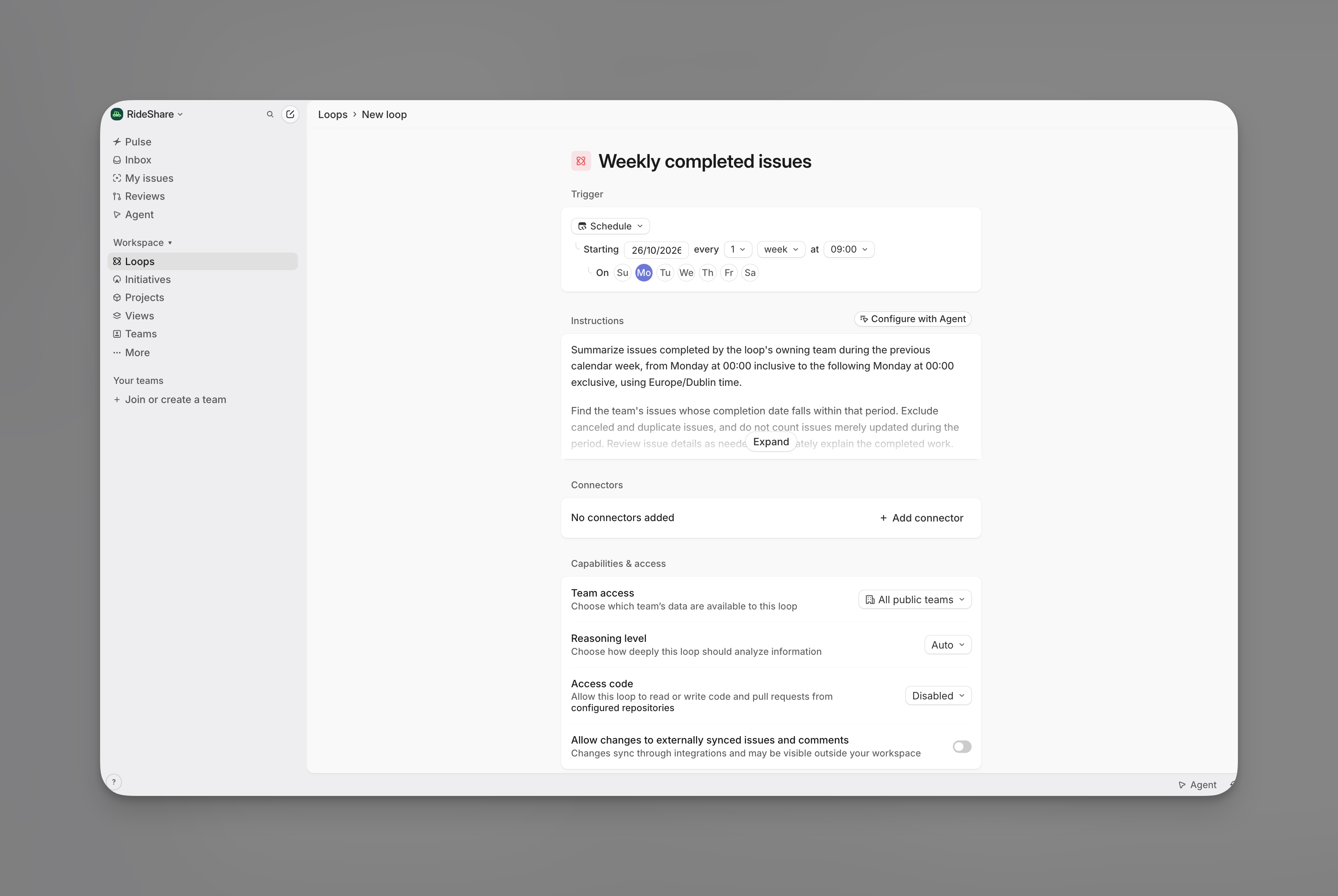
Task: Enable changes to externally synced issues switch
Action: click(x=962, y=747)
